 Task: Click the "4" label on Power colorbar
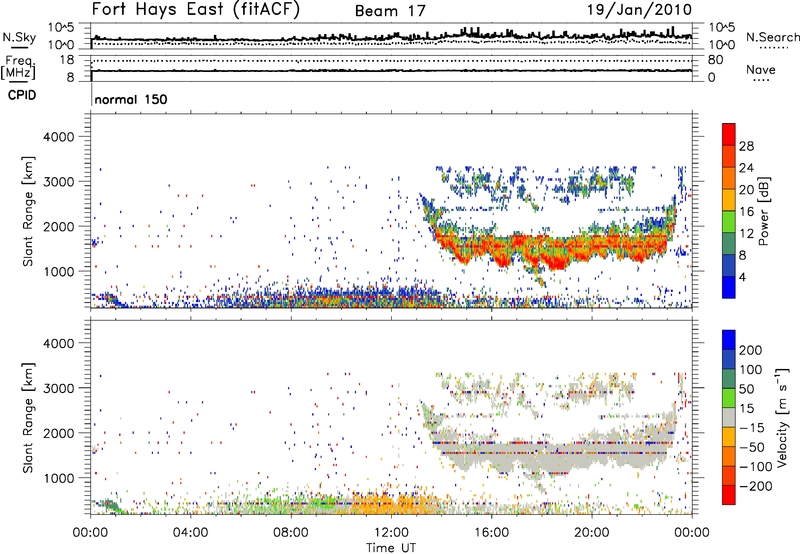pyautogui.click(x=743, y=277)
